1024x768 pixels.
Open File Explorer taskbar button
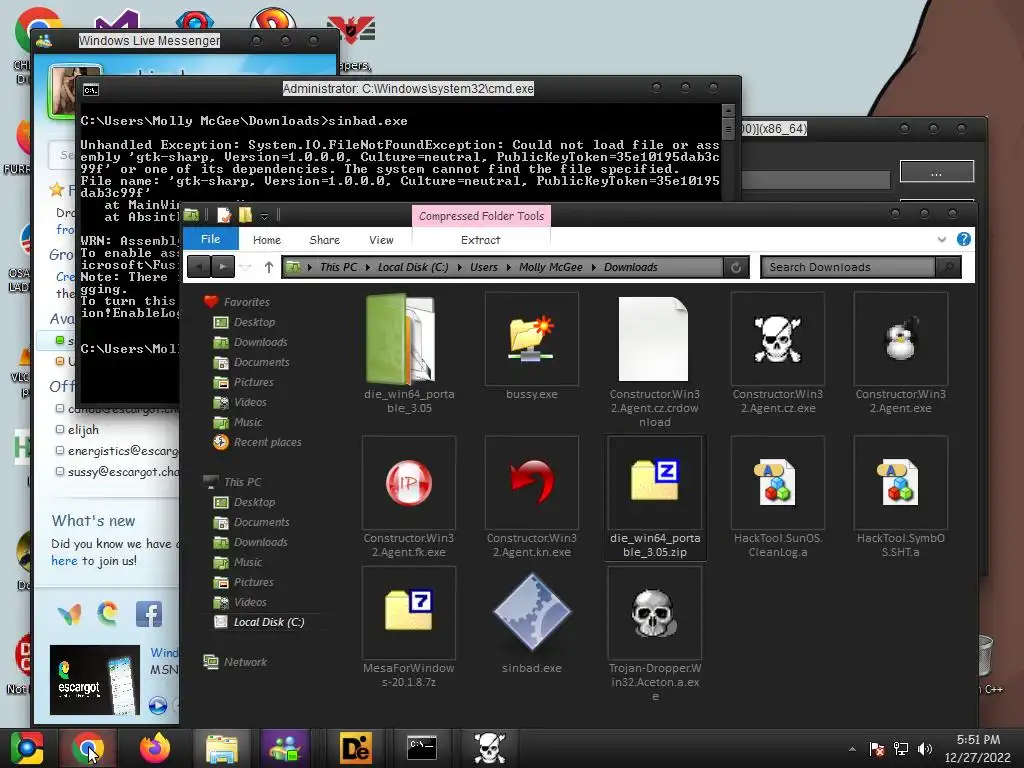[x=222, y=748]
